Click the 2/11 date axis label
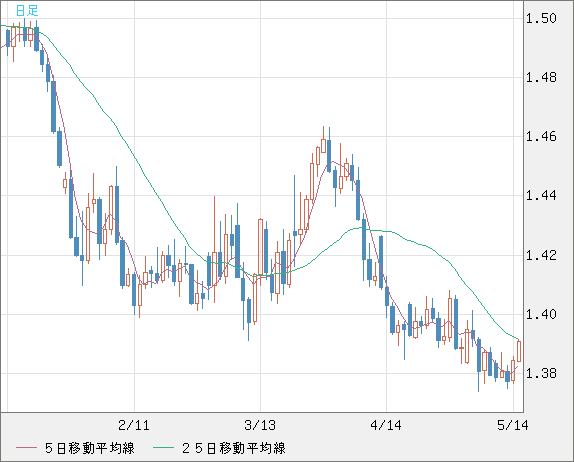 point(134,425)
